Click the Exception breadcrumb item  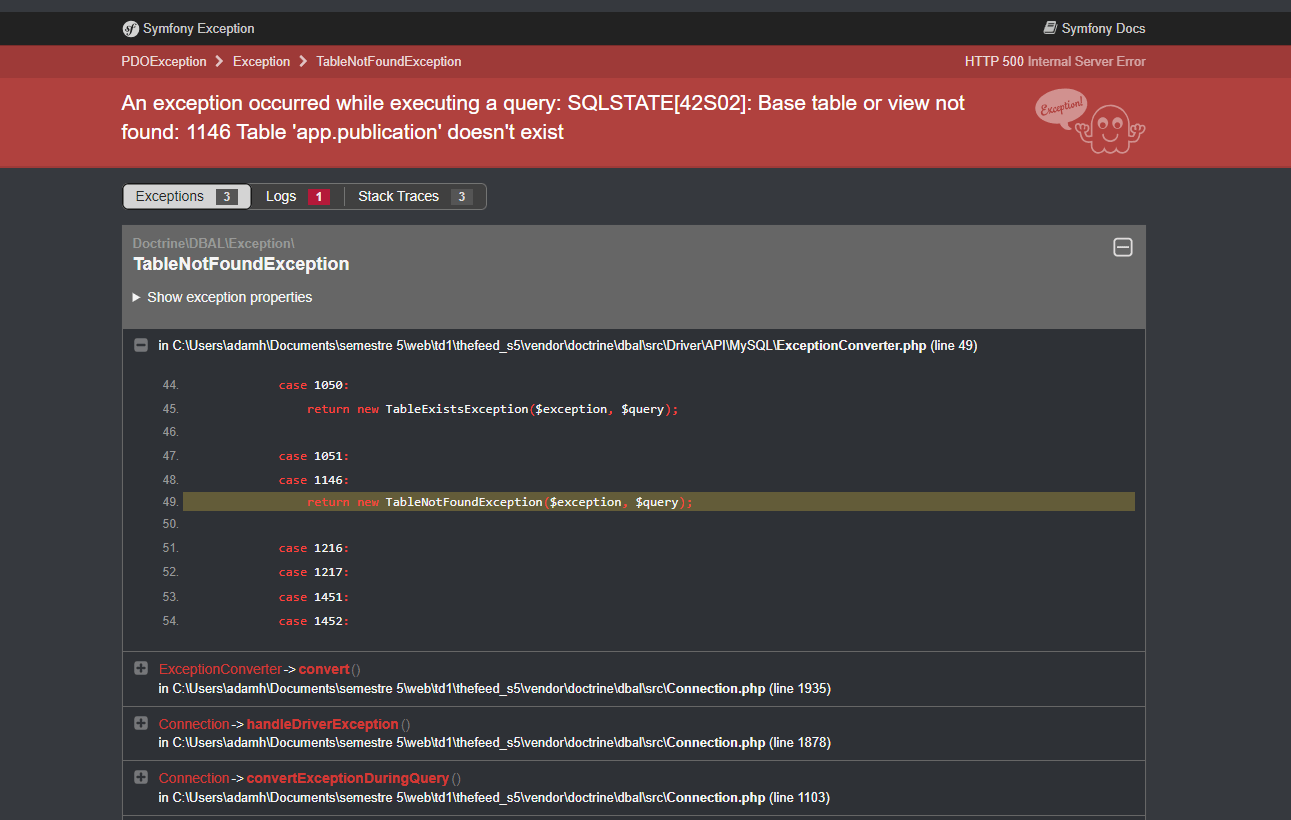261,61
